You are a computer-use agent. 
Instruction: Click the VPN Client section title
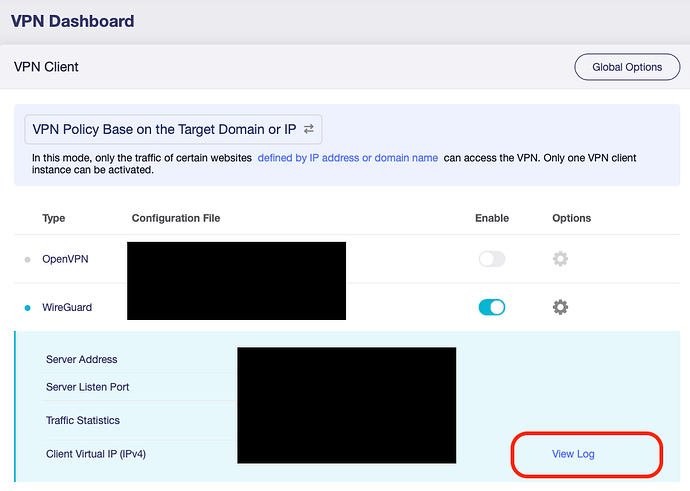point(46,67)
